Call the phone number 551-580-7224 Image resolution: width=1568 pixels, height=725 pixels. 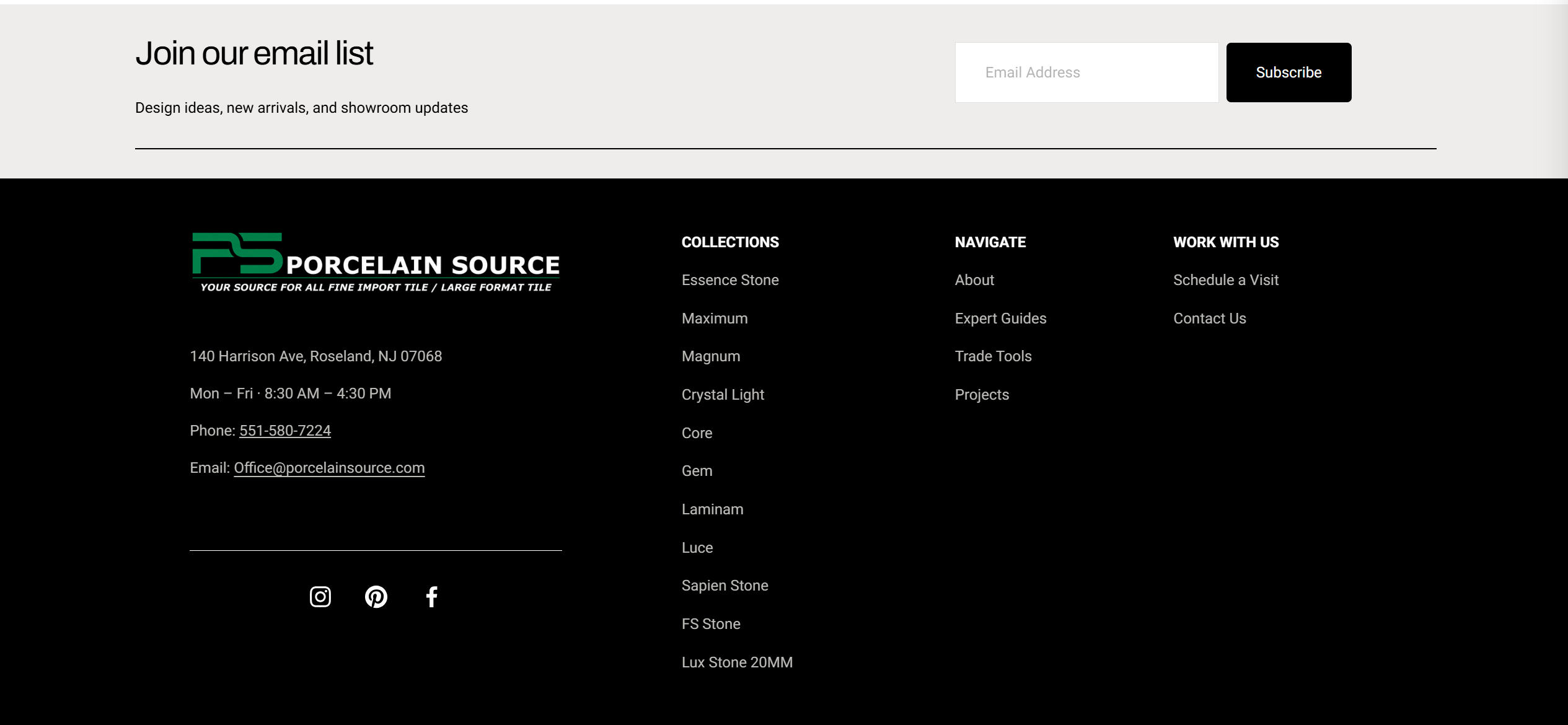[x=285, y=431]
